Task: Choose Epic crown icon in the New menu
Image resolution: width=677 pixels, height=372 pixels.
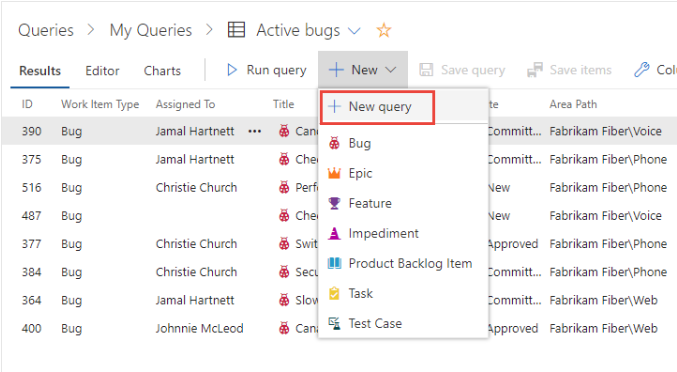Action: pyautogui.click(x=335, y=173)
